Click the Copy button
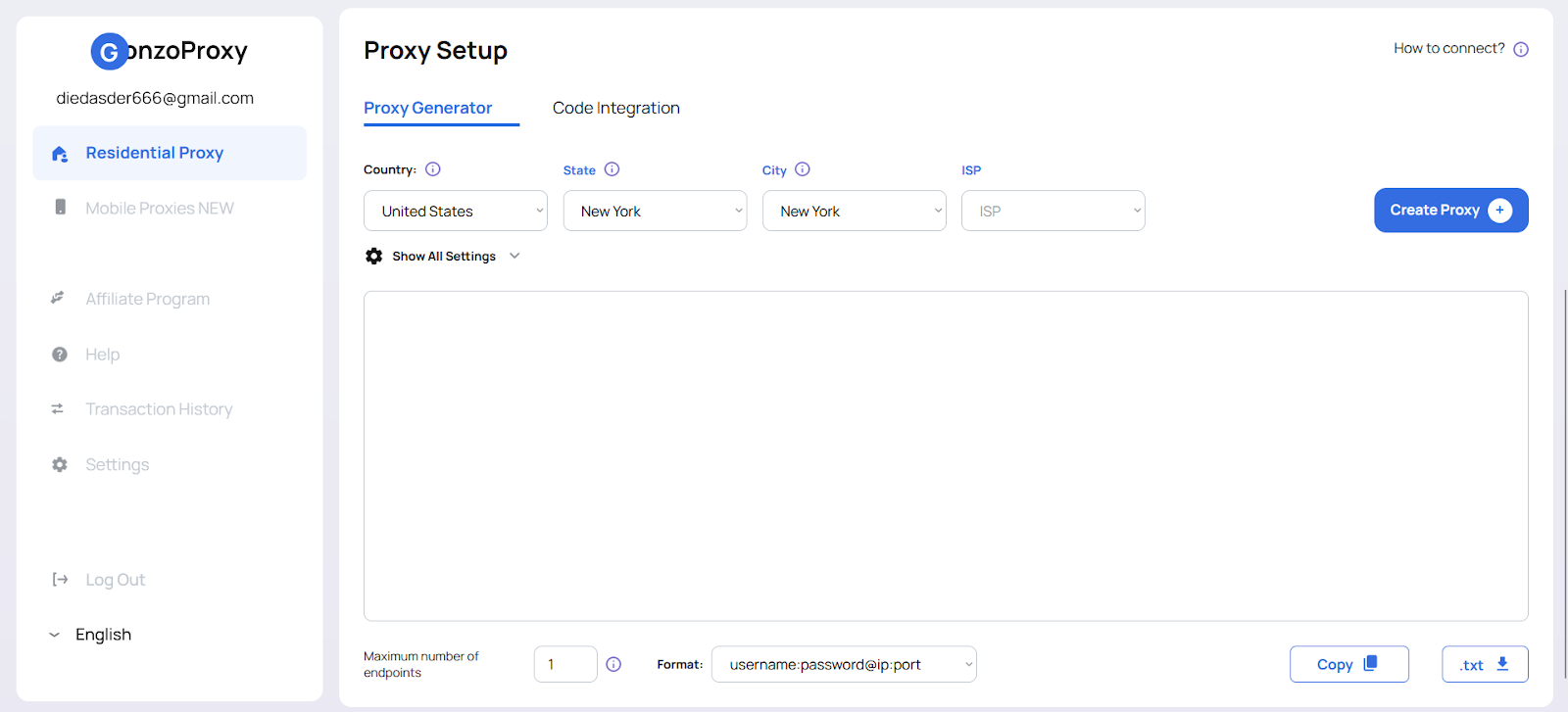 pos(1349,664)
